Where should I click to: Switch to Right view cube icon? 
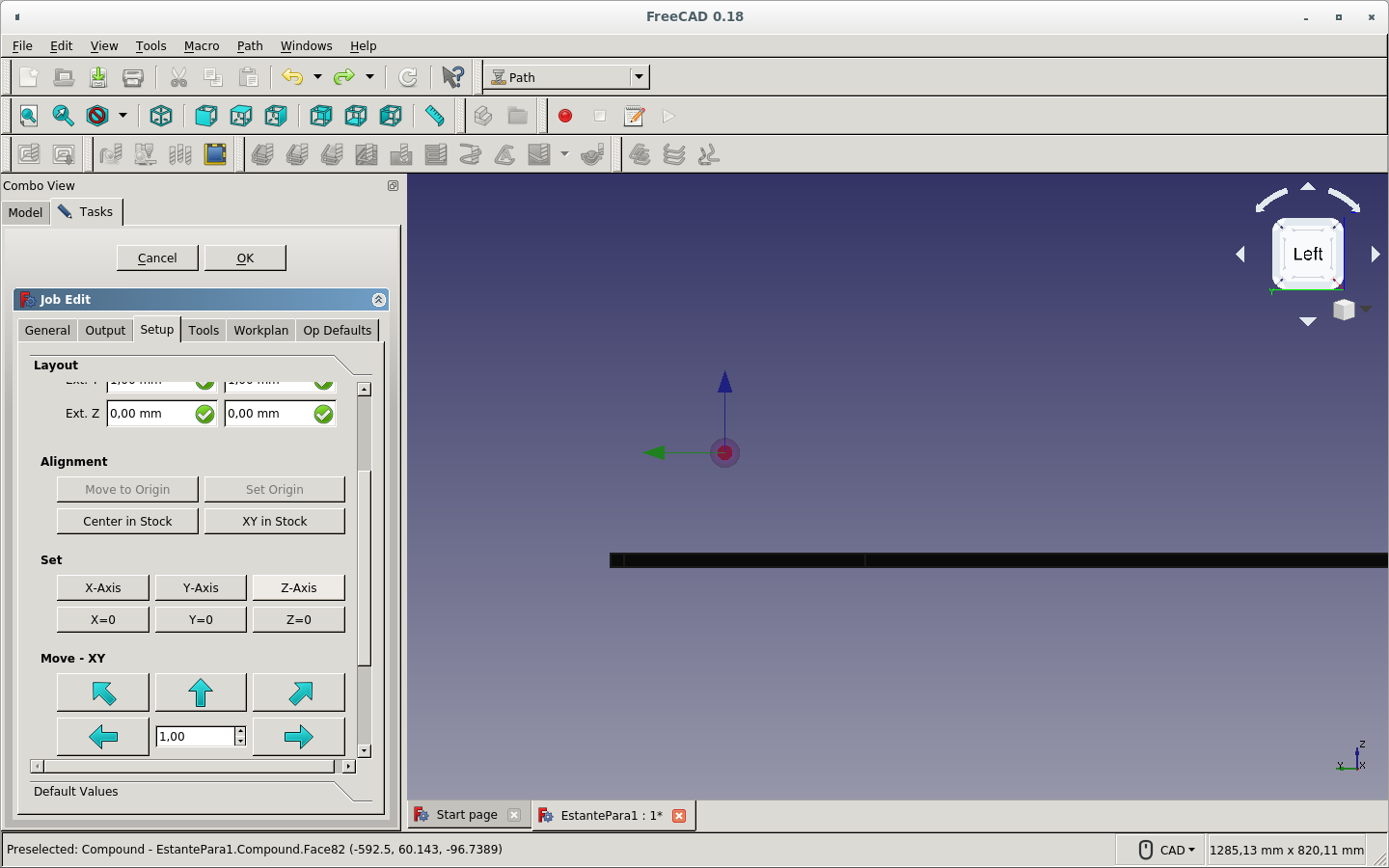[276, 116]
